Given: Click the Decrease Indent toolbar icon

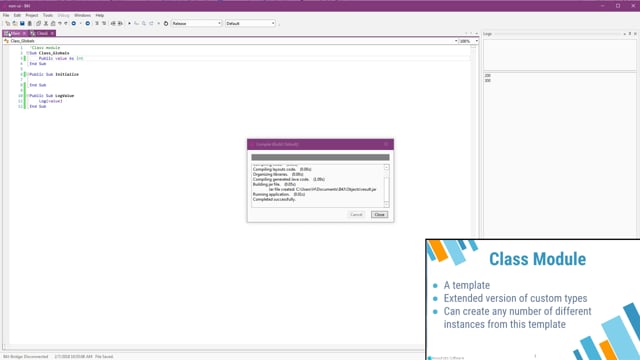Looking at the screenshot, I should pyautogui.click(x=113, y=24).
